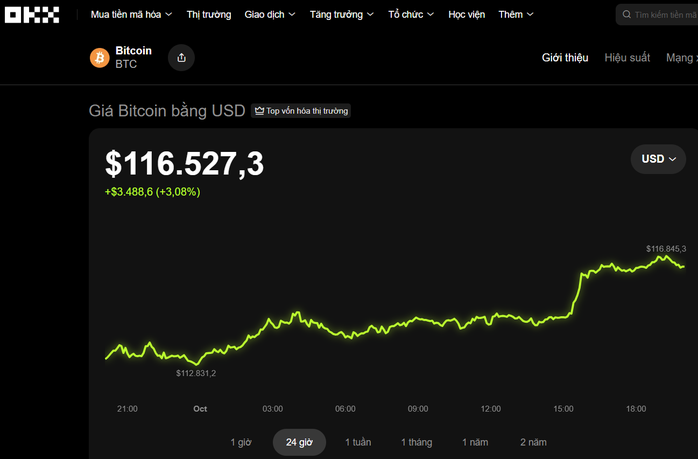Set chart range to 1 tuần

pos(358,442)
